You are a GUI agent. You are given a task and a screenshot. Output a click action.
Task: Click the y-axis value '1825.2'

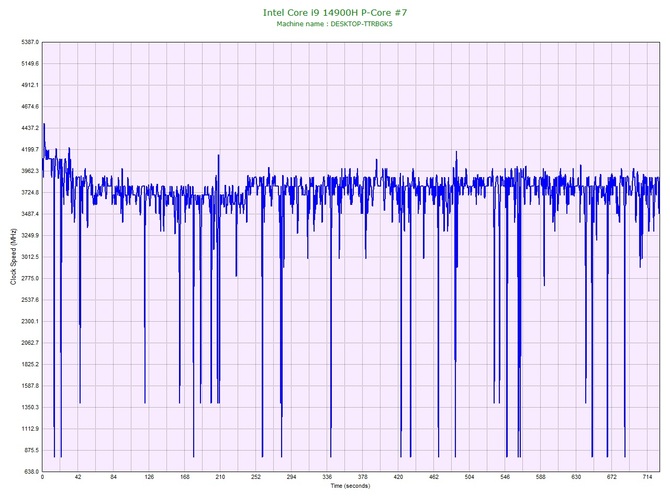click(x=30, y=365)
